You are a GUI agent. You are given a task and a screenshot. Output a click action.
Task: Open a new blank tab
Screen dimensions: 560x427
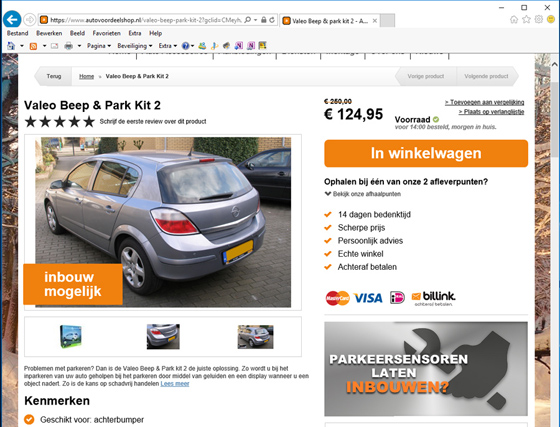point(387,21)
